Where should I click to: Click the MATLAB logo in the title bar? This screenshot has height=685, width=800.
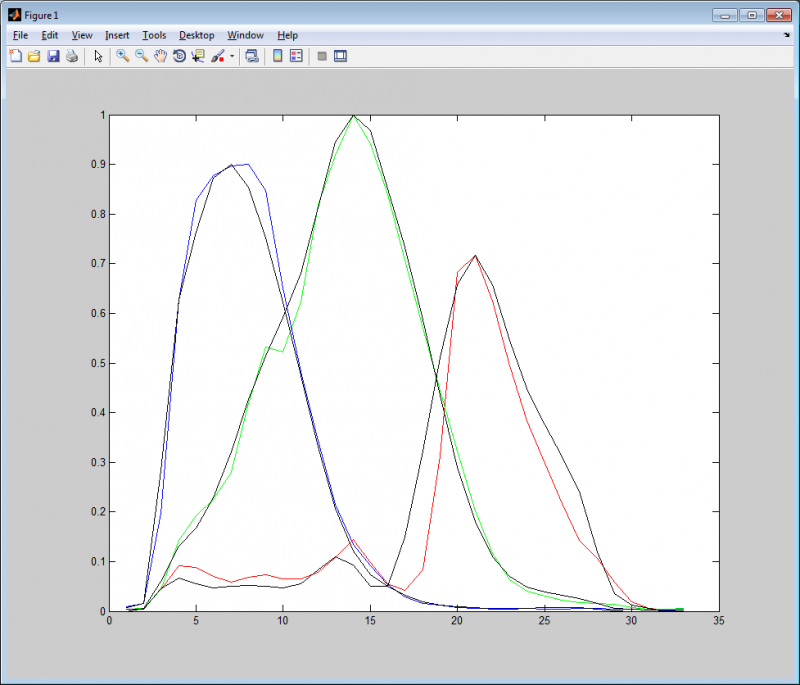click(x=14, y=15)
